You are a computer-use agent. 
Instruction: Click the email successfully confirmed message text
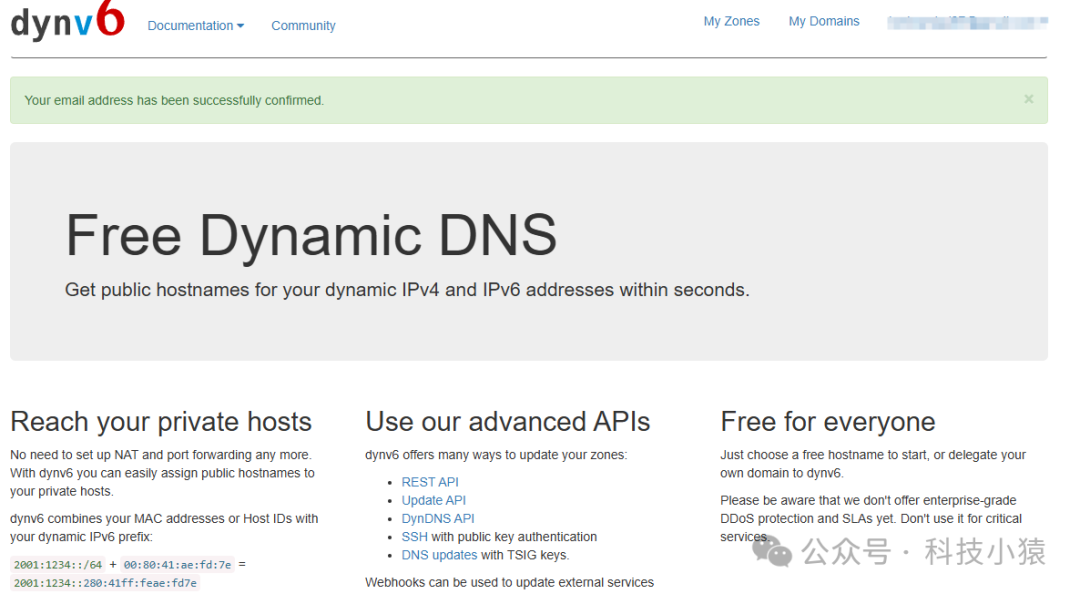coord(174,100)
